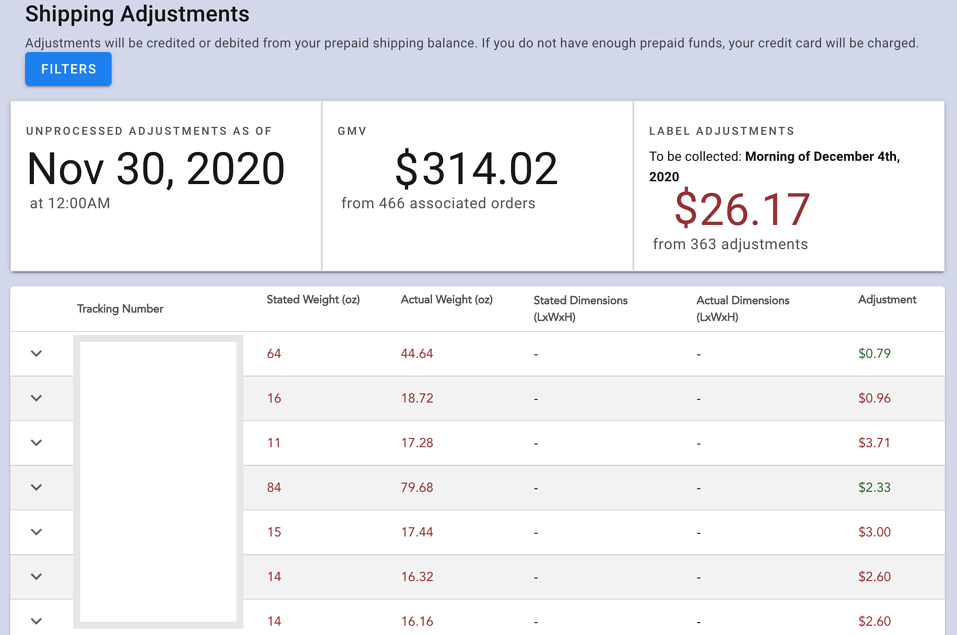Click 'from 363 adjustments' text
957x635 pixels.
[x=731, y=244]
